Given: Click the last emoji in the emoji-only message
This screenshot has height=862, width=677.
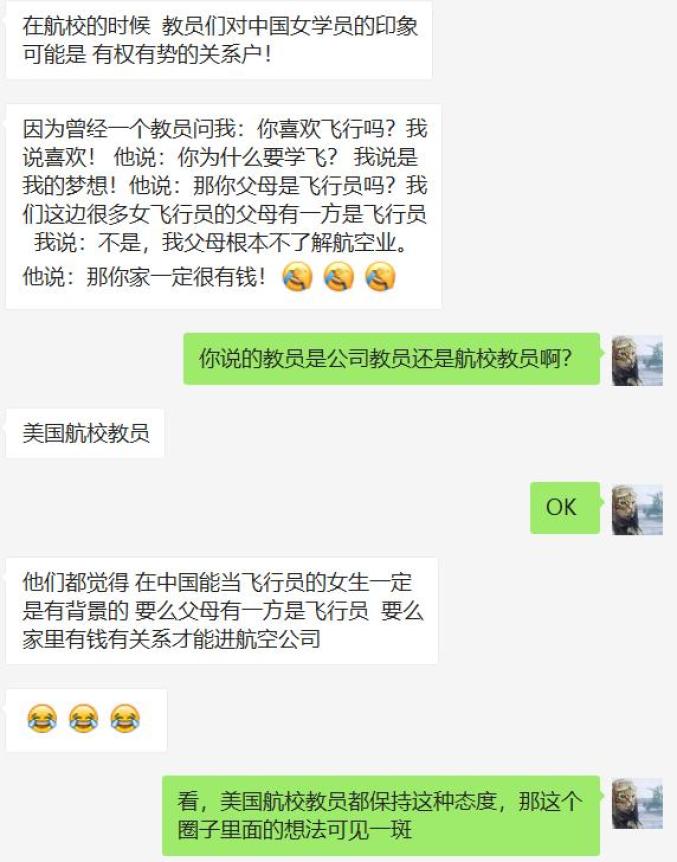Looking at the screenshot, I should click(x=125, y=719).
